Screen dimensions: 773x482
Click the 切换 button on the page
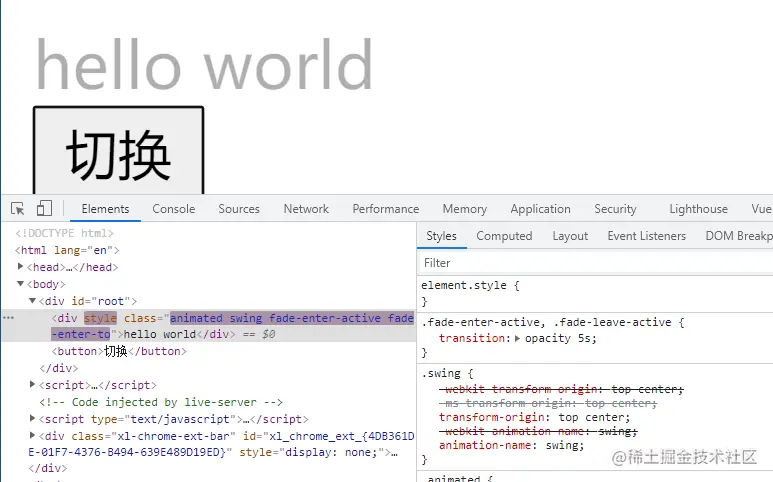click(x=118, y=150)
